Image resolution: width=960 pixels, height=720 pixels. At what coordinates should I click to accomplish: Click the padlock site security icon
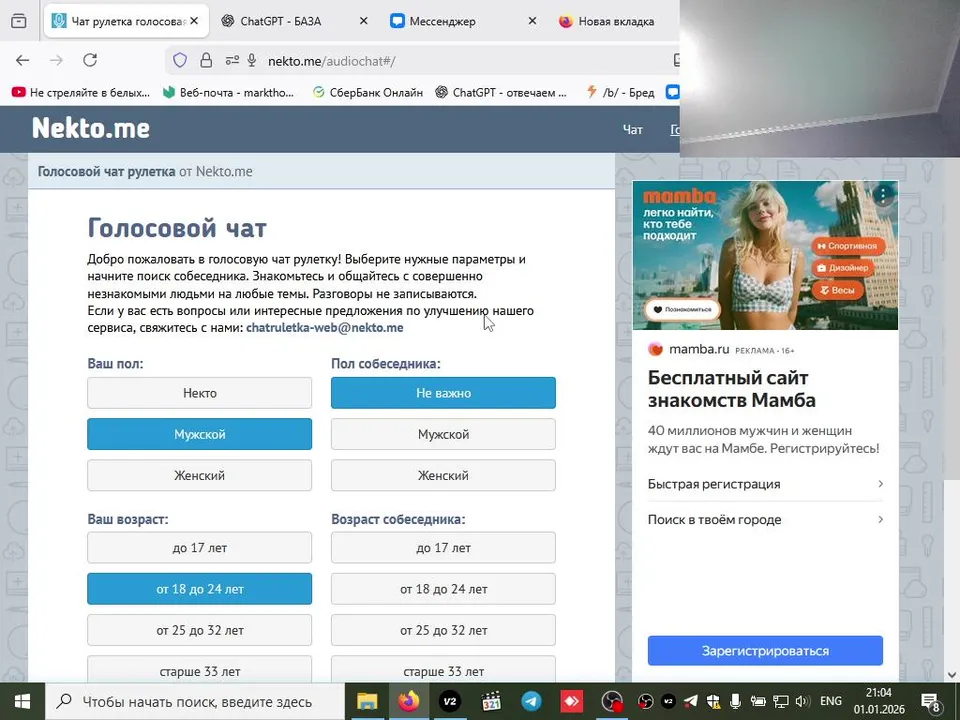coord(206,60)
